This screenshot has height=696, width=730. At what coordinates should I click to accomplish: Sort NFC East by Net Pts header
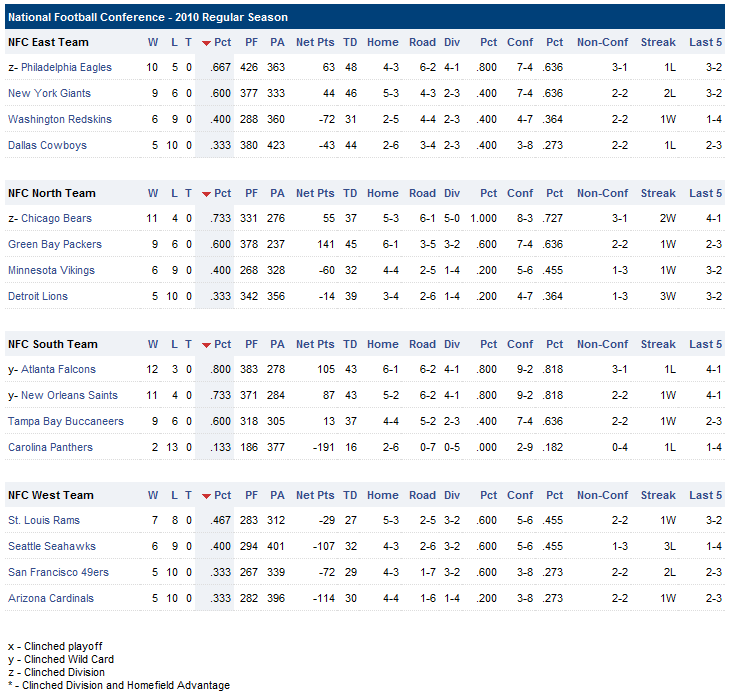coord(315,42)
